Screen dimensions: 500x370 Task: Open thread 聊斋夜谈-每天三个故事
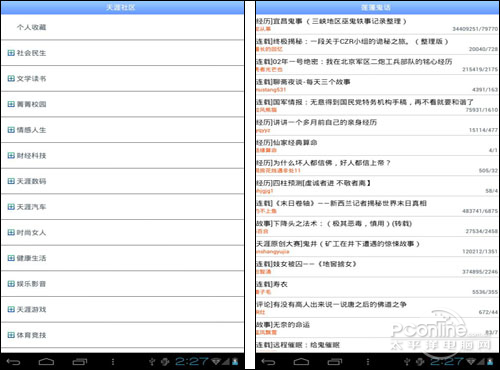point(377,85)
